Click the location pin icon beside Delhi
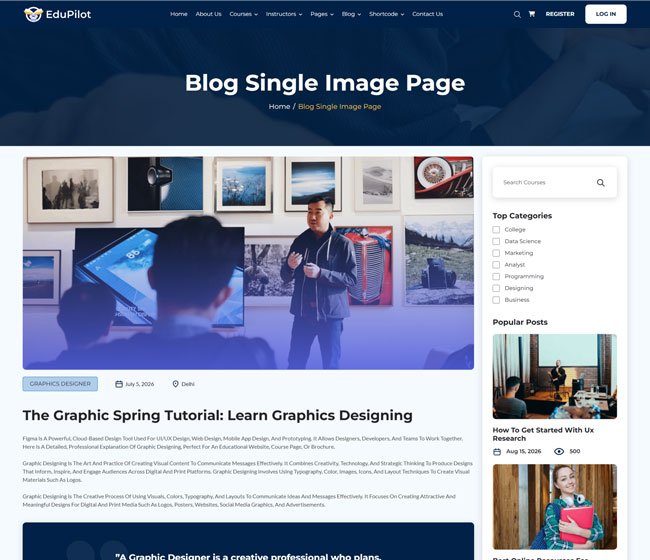The height and width of the screenshot is (560, 650). pos(175,384)
